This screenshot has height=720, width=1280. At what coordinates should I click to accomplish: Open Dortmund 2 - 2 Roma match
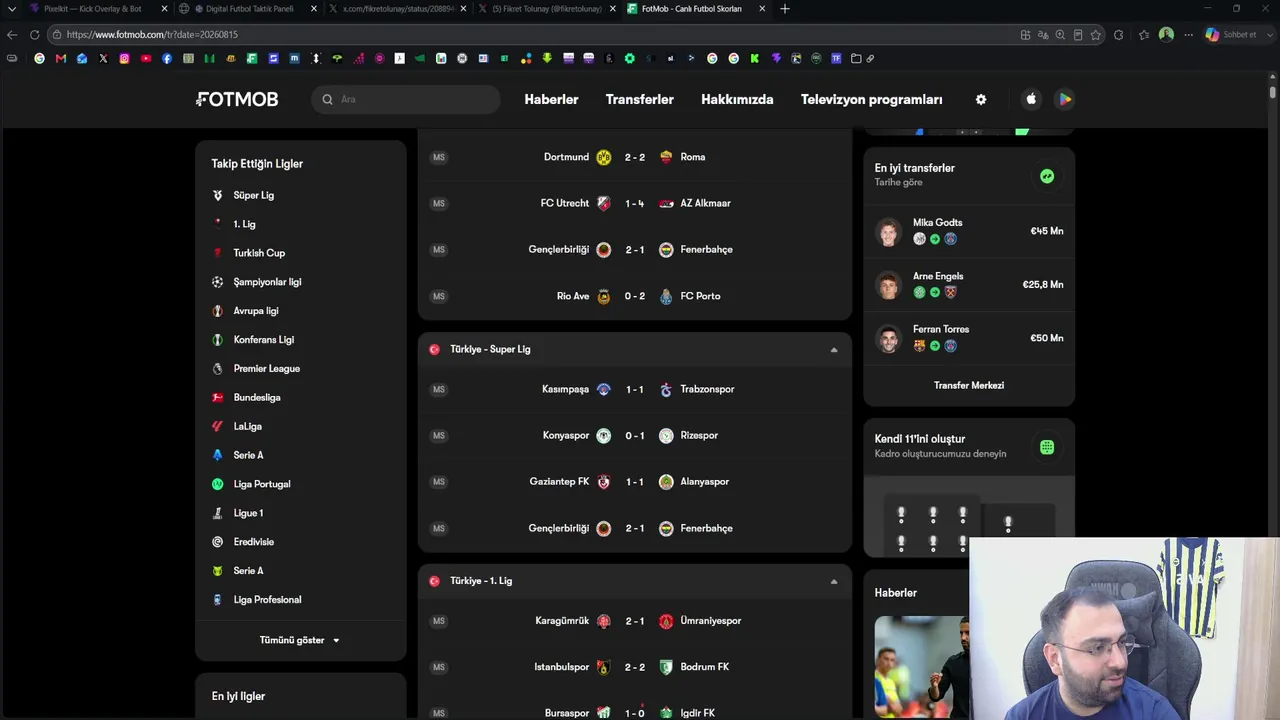click(635, 157)
